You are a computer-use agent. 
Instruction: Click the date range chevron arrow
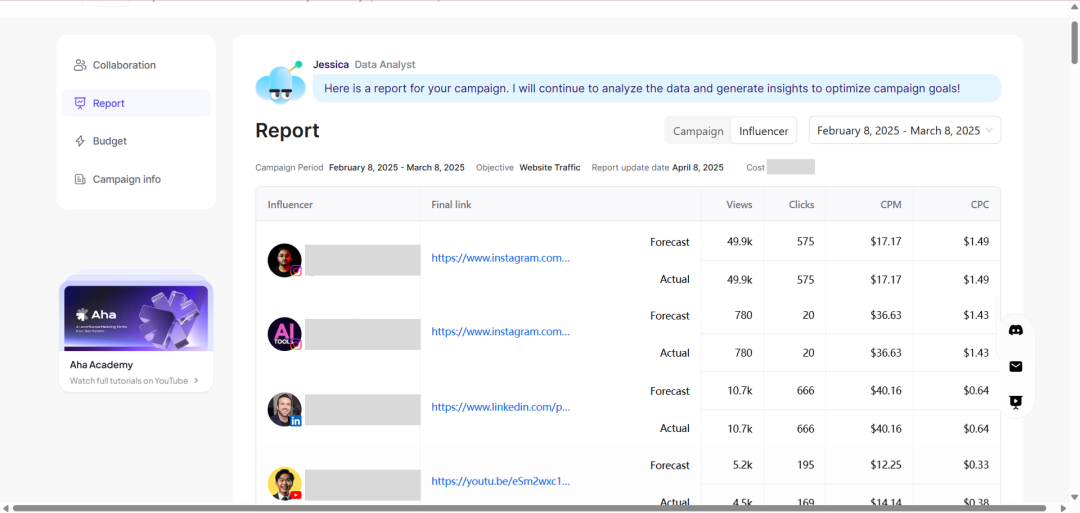pos(989,130)
